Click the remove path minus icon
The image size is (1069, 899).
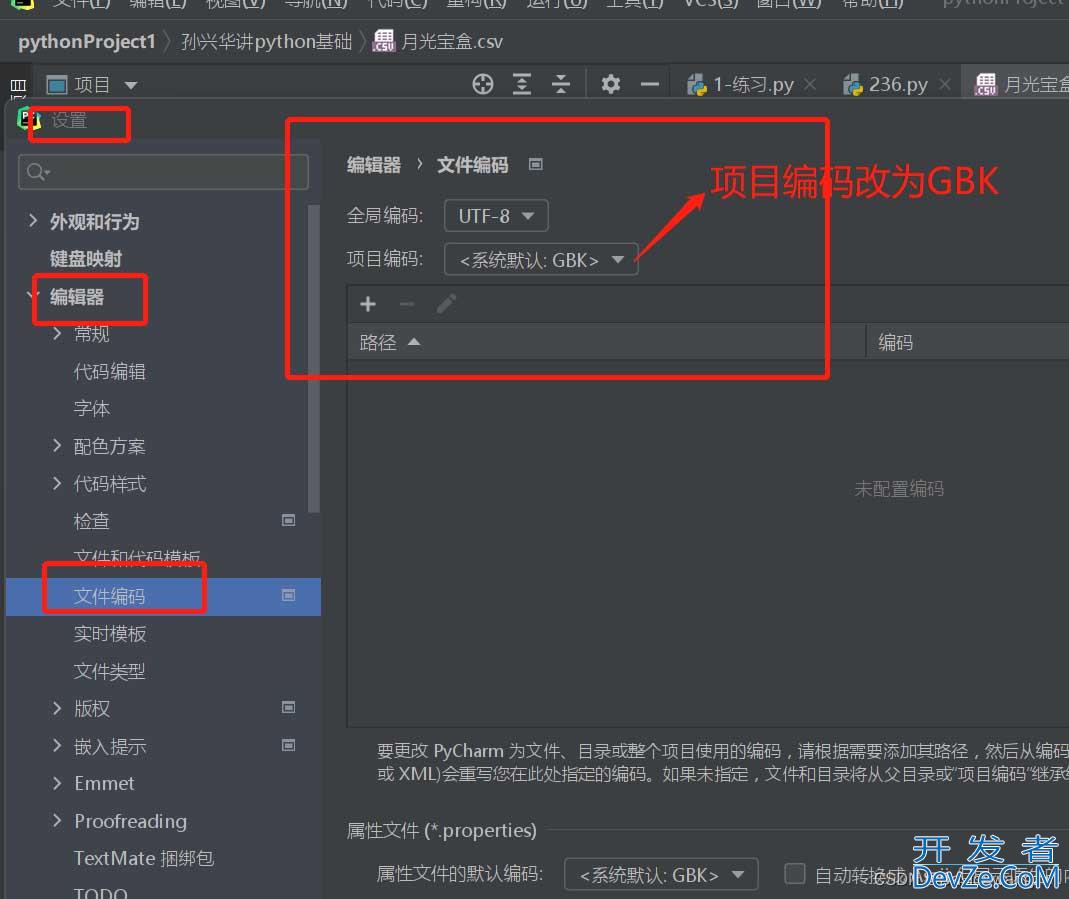click(407, 304)
